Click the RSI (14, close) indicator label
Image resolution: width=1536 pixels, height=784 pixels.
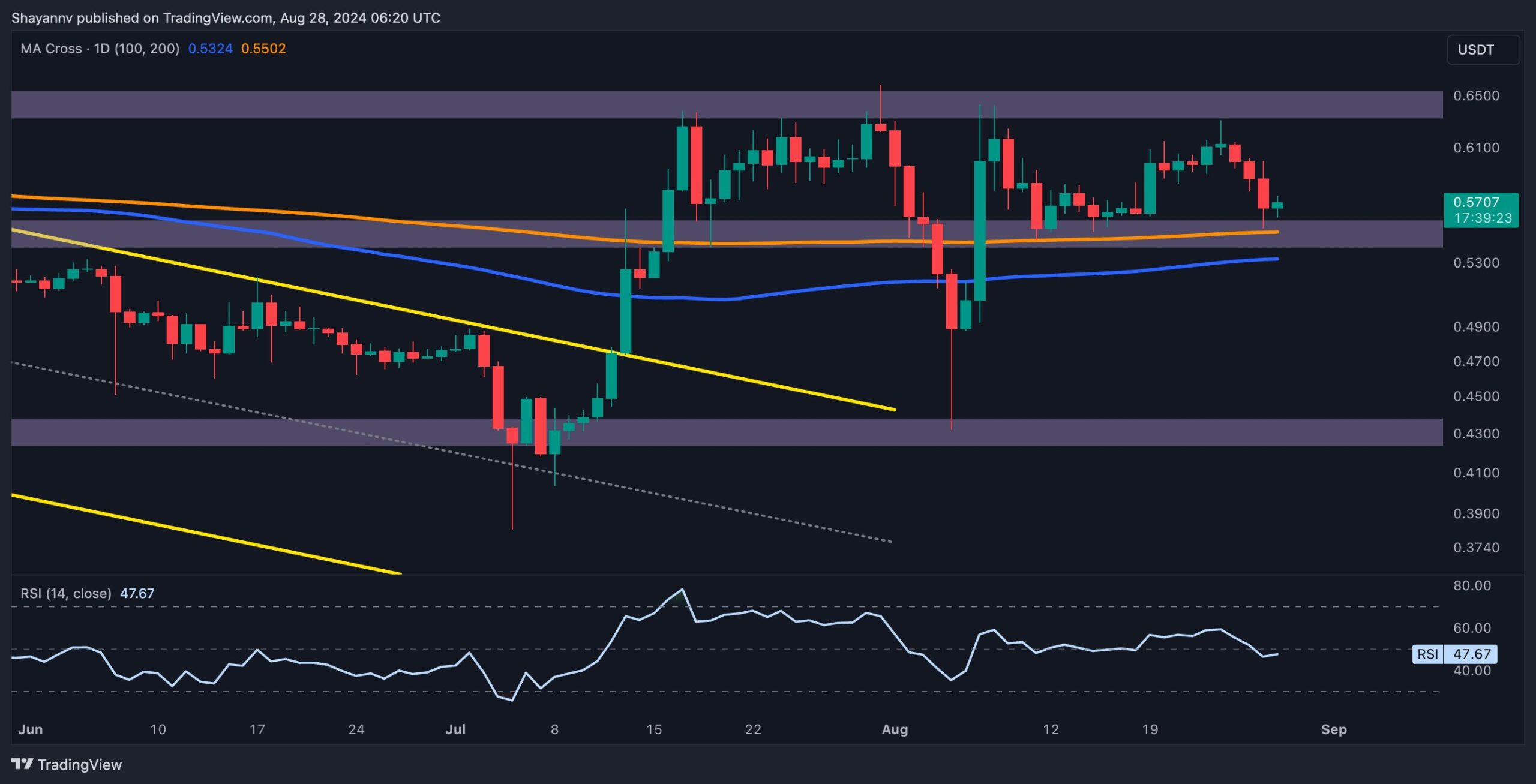65,593
